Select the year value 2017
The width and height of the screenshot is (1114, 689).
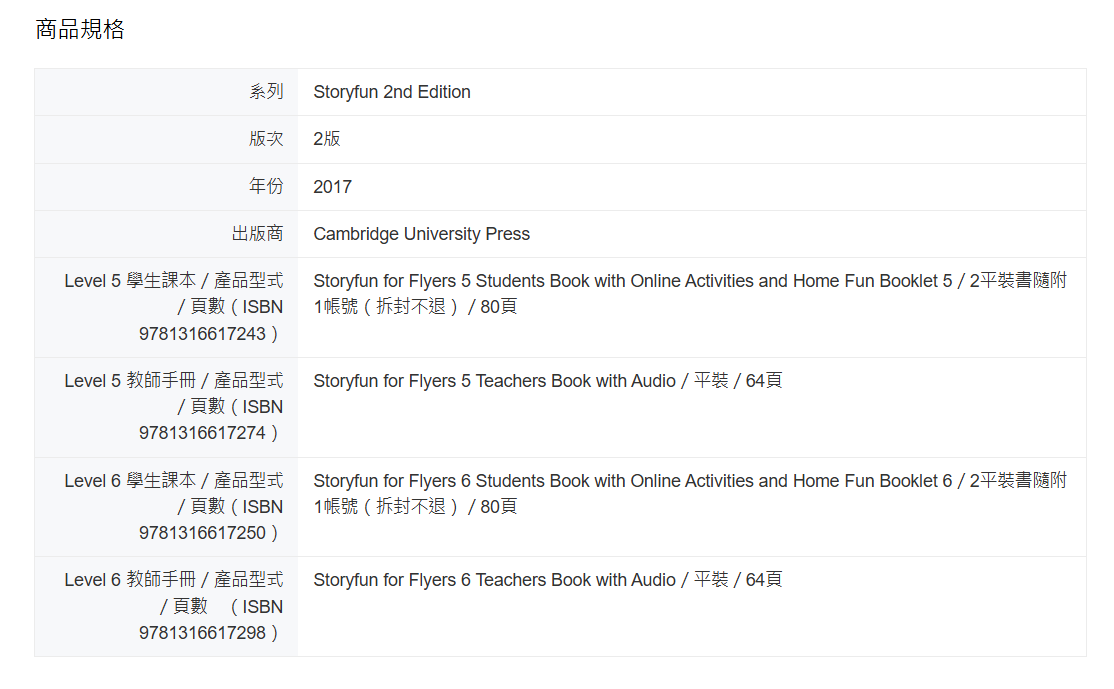coord(332,187)
